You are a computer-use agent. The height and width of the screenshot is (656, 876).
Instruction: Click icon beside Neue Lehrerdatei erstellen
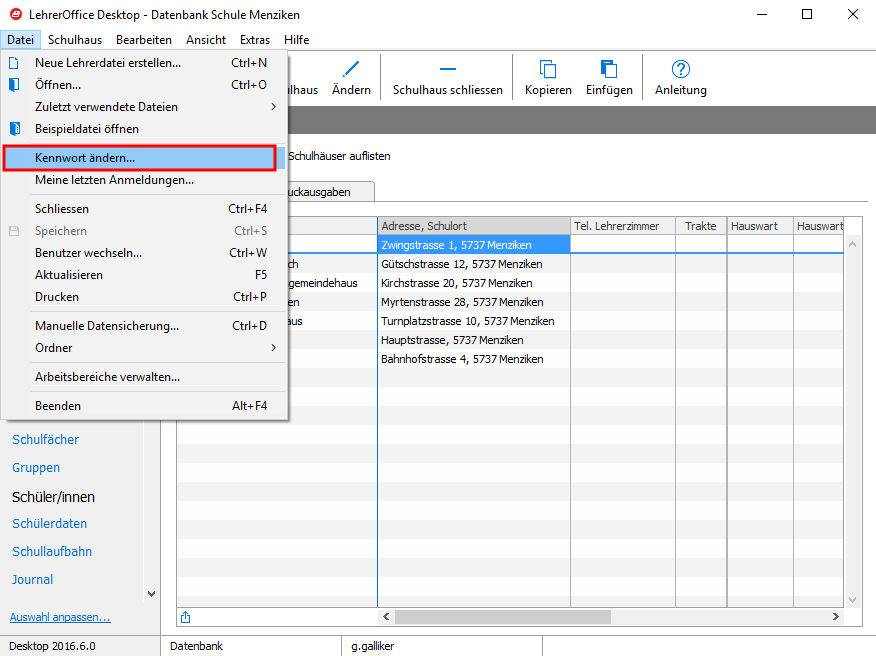(x=15, y=63)
